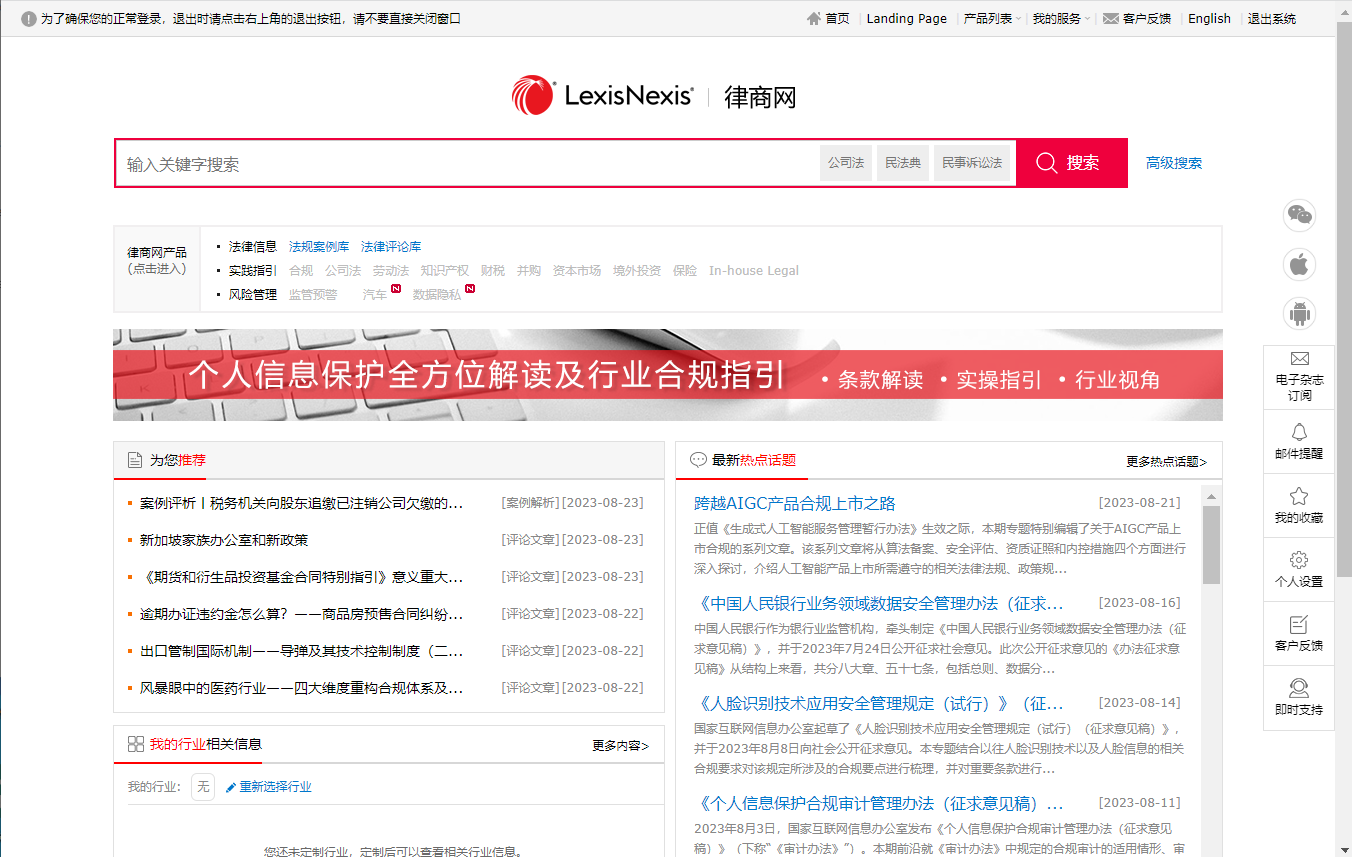
Task: Open 我的收藏 star icon
Action: point(1299,496)
